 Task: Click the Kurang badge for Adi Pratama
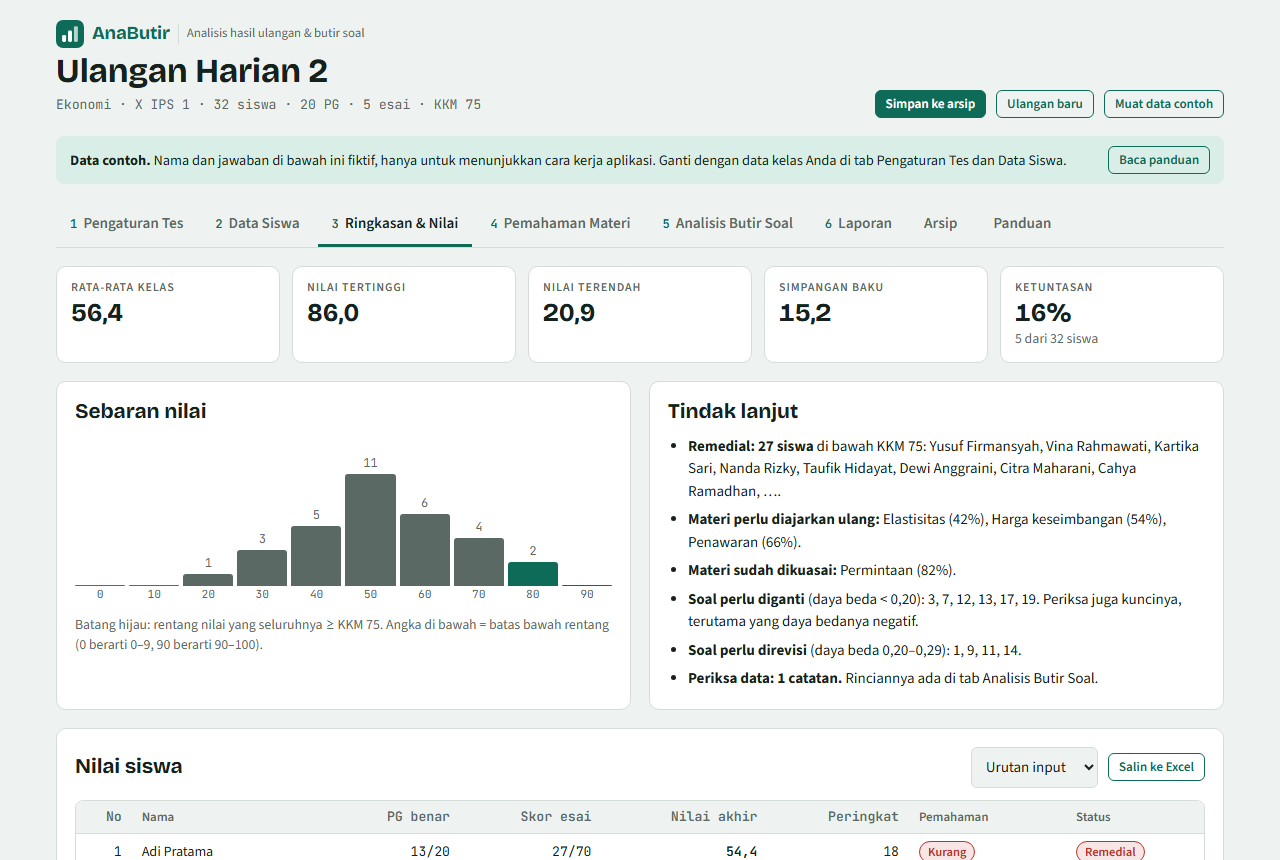[x=947, y=852]
